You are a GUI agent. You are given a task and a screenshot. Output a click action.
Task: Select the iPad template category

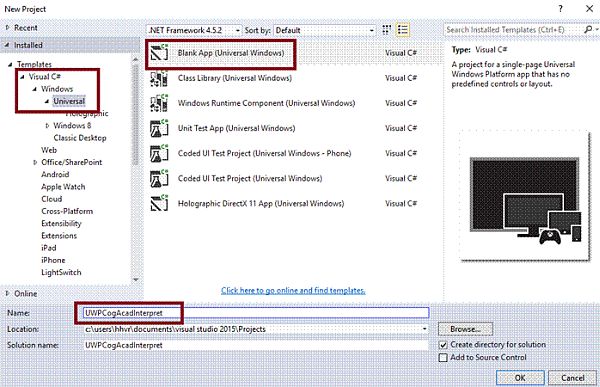click(x=49, y=248)
